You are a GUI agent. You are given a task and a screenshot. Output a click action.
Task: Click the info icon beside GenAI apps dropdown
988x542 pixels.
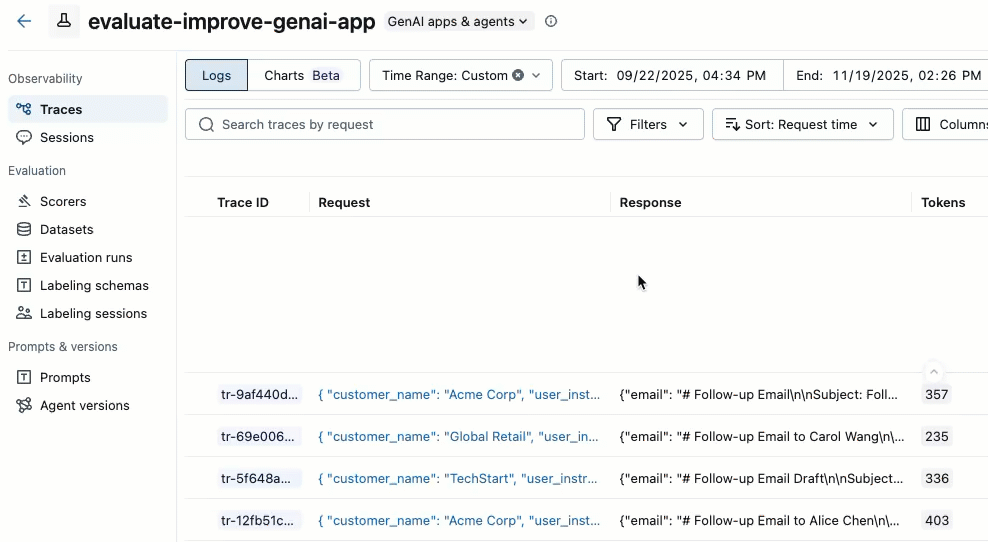click(551, 21)
